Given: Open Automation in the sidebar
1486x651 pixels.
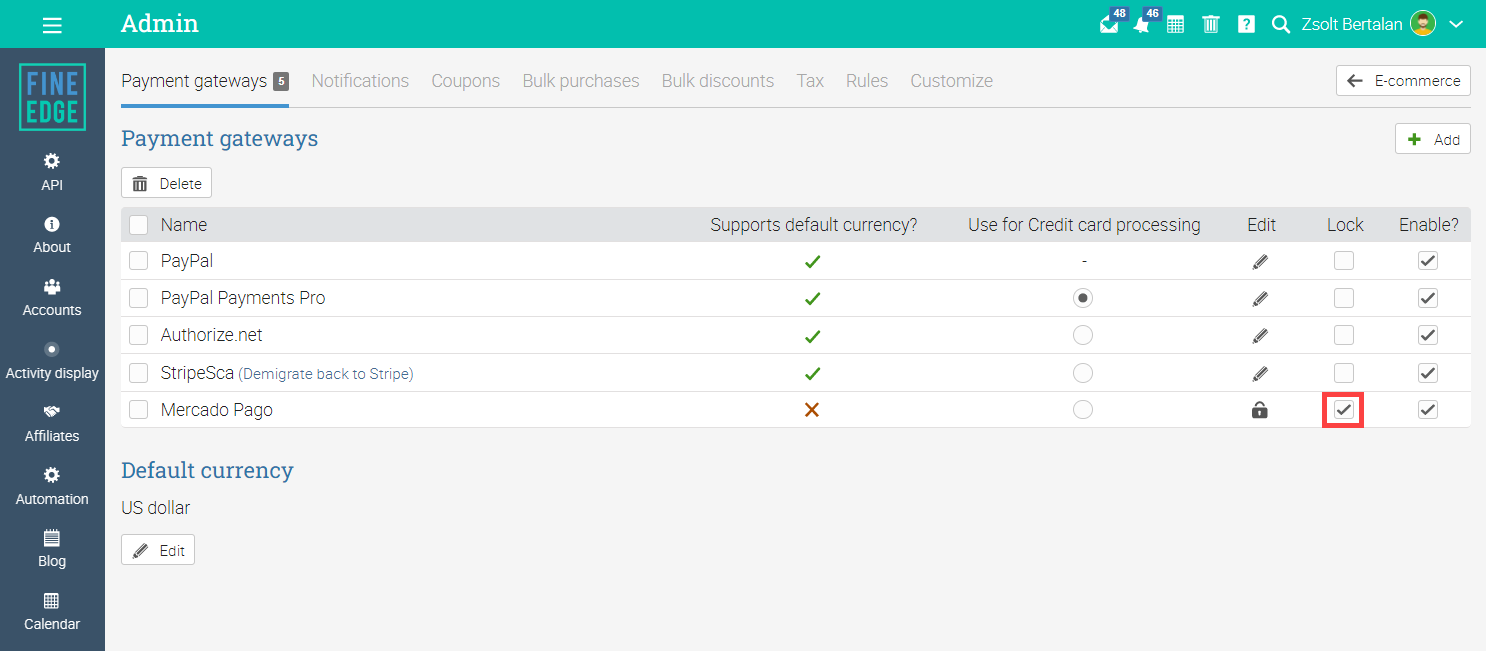Looking at the screenshot, I should click(52, 487).
